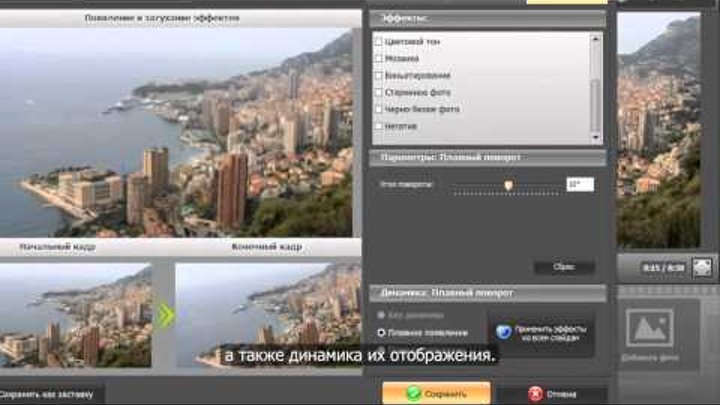The width and height of the screenshot is (720, 405).
Task: Click the green checkmark Save icon
Action: (x=414, y=394)
